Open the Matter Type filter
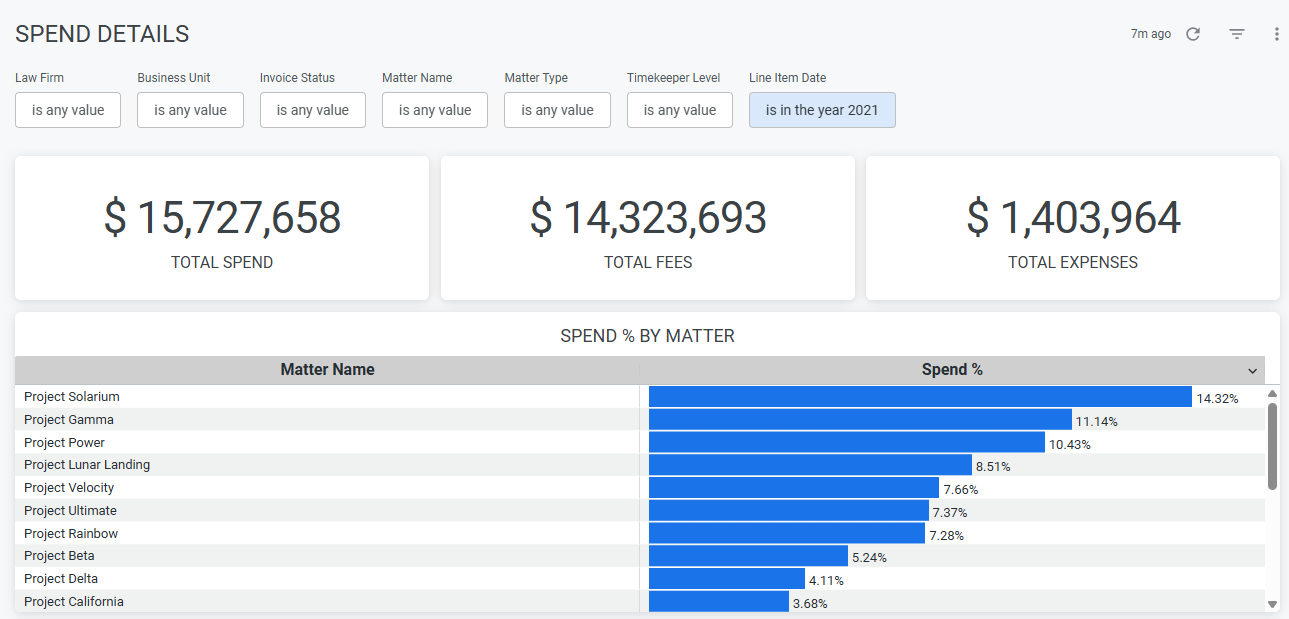Viewport: 1289px width, 619px height. coord(557,110)
